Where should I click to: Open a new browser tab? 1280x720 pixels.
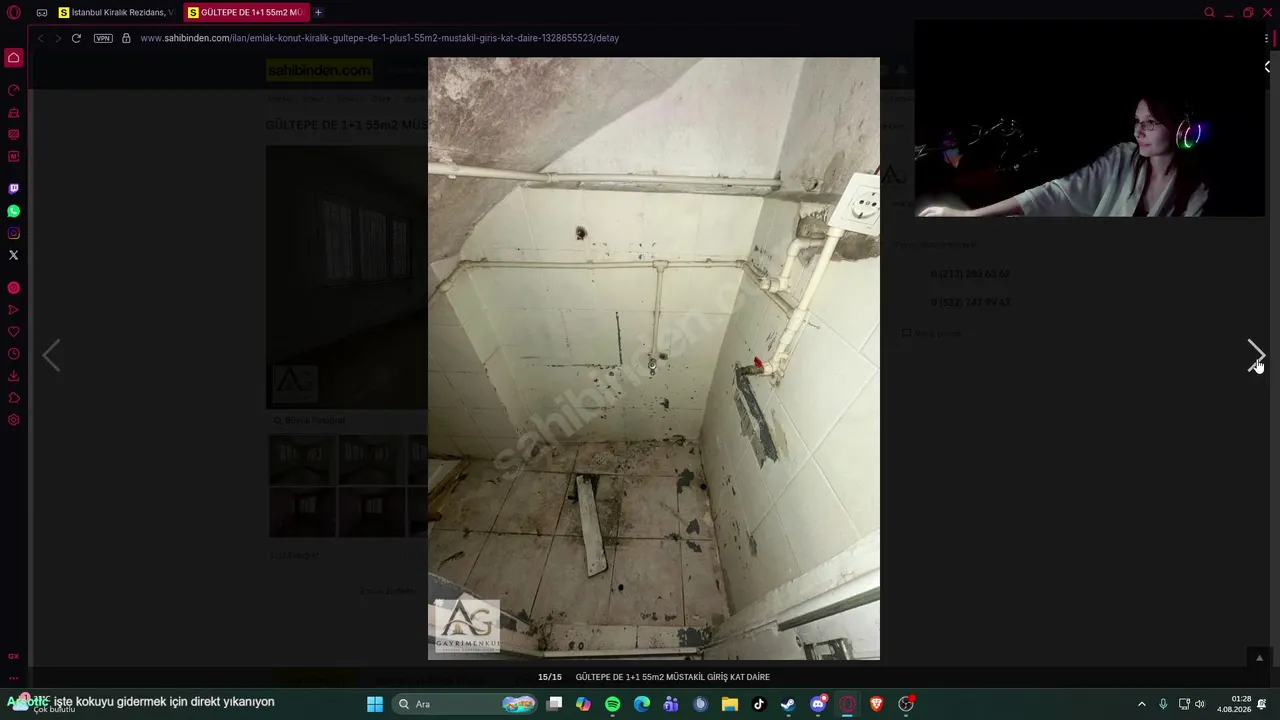318,13
